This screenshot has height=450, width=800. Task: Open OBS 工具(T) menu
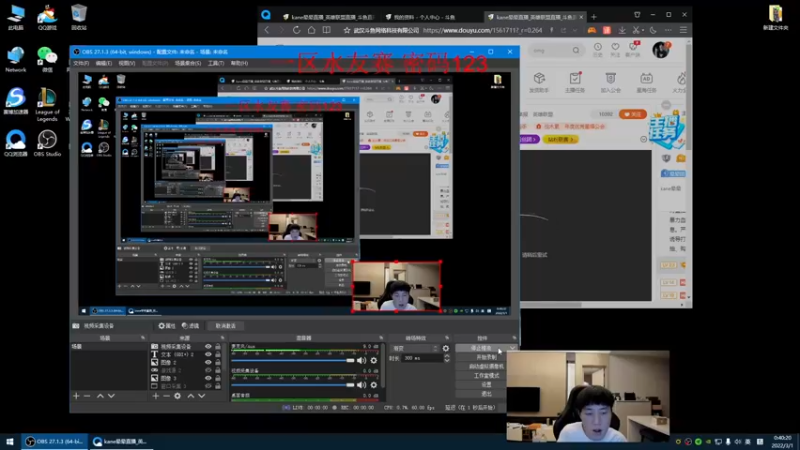[216, 63]
